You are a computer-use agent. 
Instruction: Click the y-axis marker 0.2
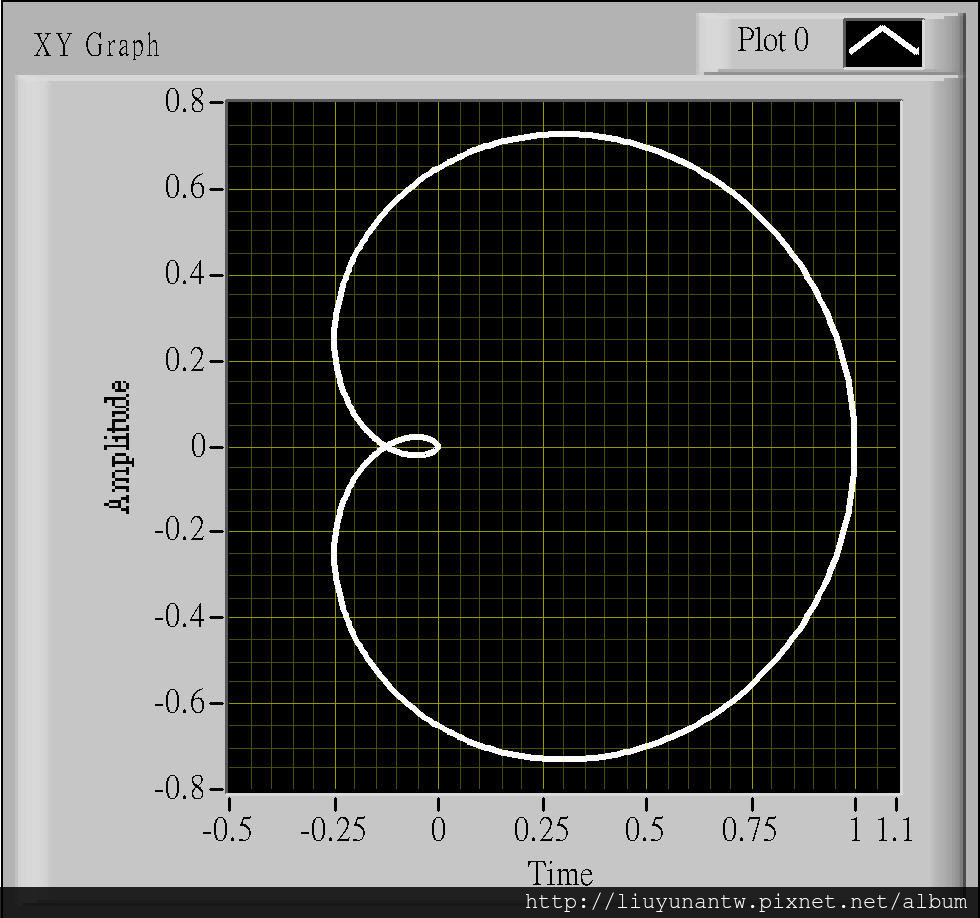click(184, 360)
